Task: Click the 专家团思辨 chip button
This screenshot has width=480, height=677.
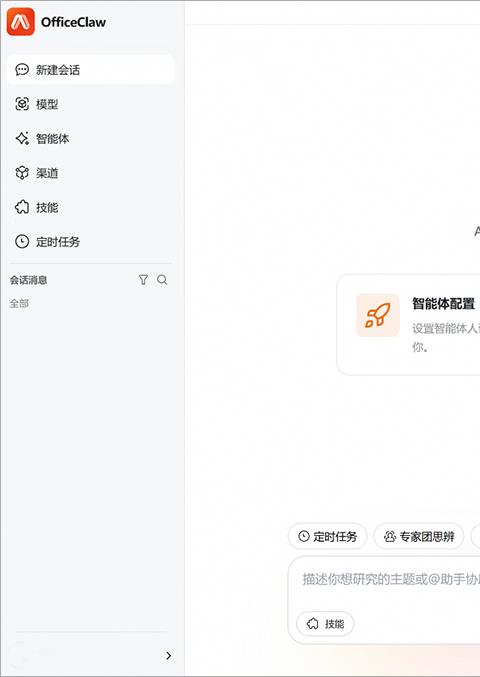Action: tap(419, 536)
